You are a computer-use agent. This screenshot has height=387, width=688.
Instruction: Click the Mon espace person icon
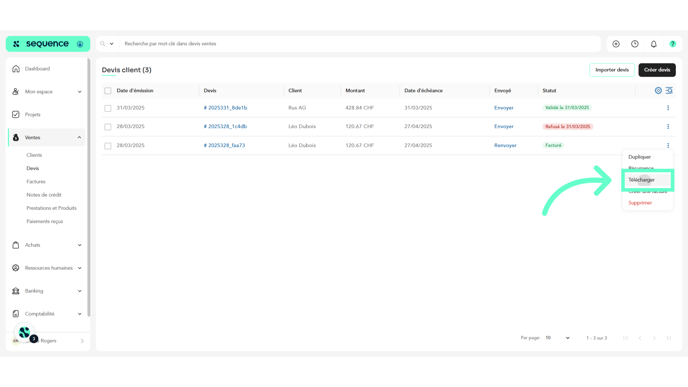click(x=16, y=92)
